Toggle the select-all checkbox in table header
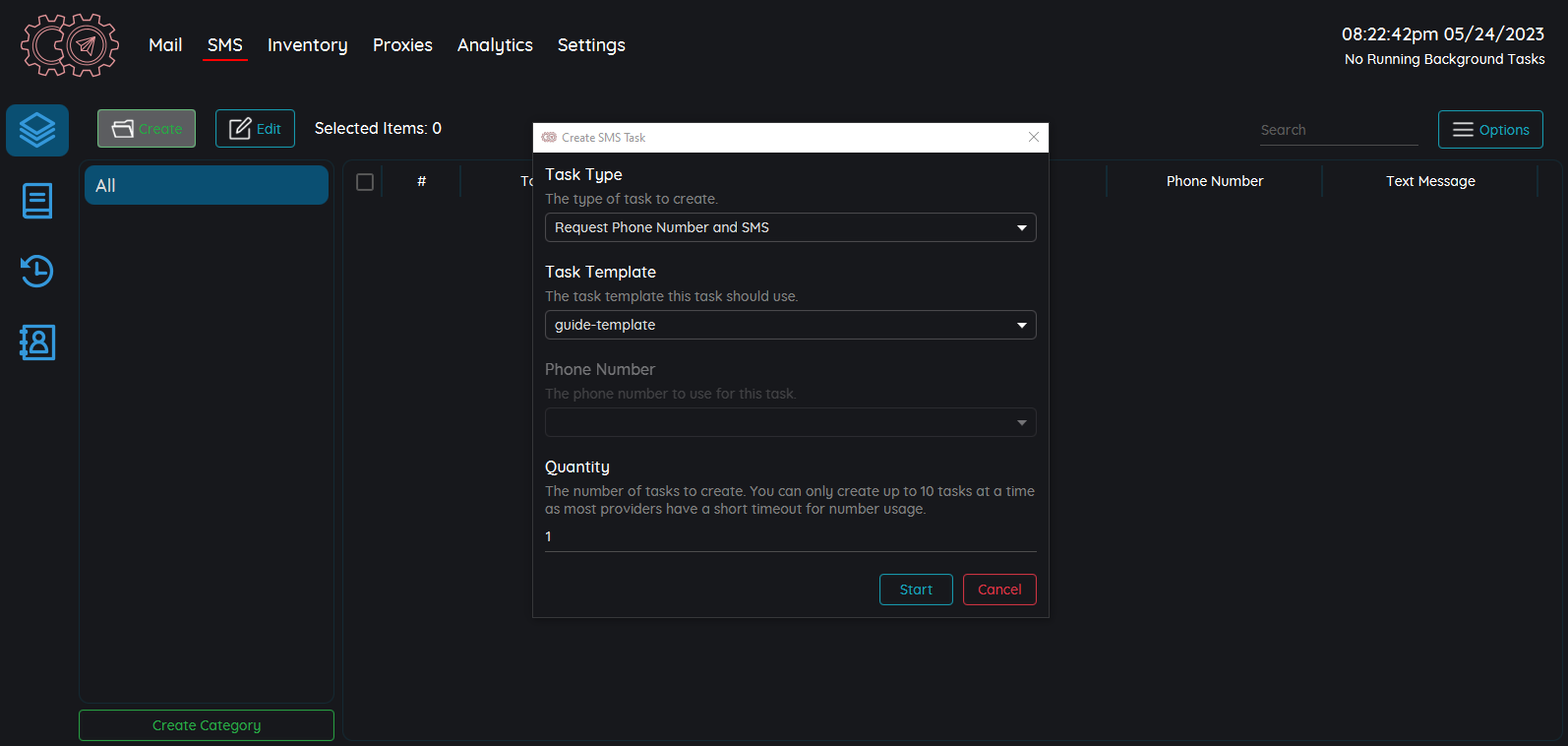 [365, 182]
